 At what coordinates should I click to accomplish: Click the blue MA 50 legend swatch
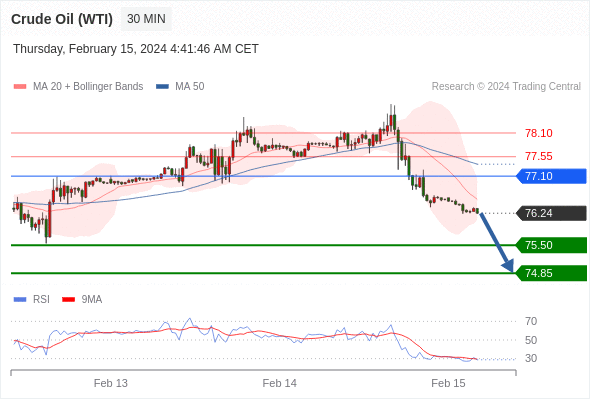pos(162,87)
